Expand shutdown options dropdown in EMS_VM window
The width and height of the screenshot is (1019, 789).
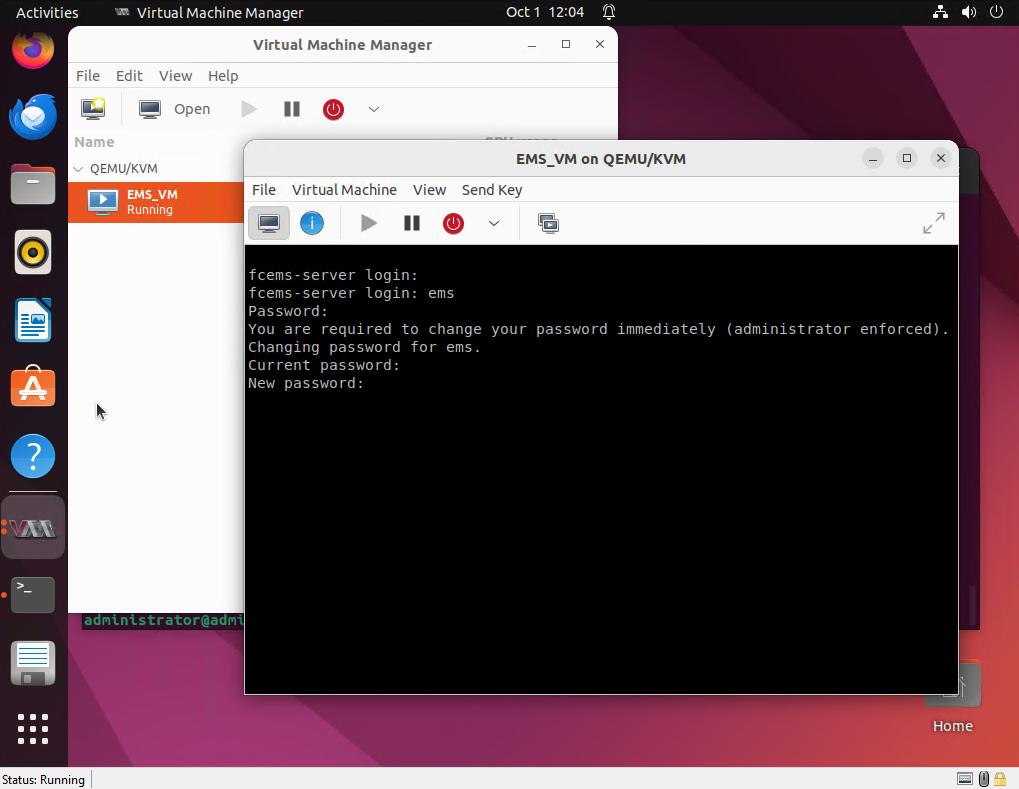[494, 223]
